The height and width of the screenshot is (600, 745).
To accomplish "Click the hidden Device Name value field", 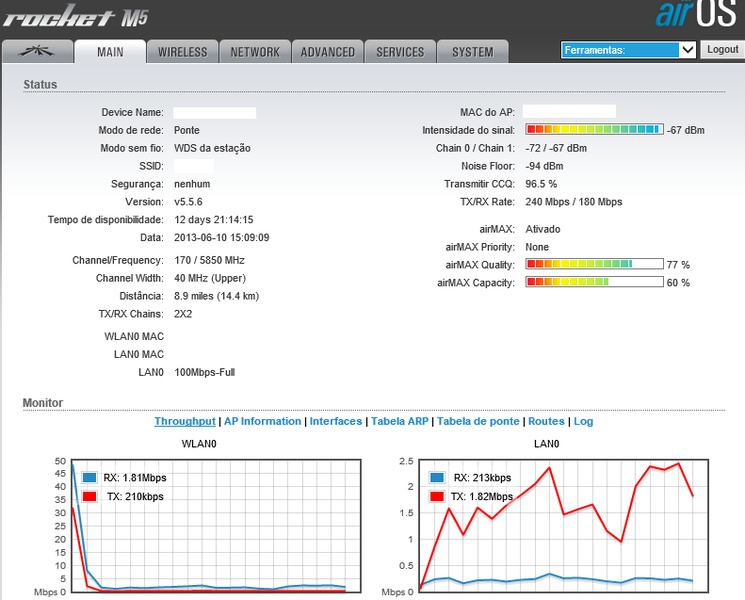I will [214, 113].
